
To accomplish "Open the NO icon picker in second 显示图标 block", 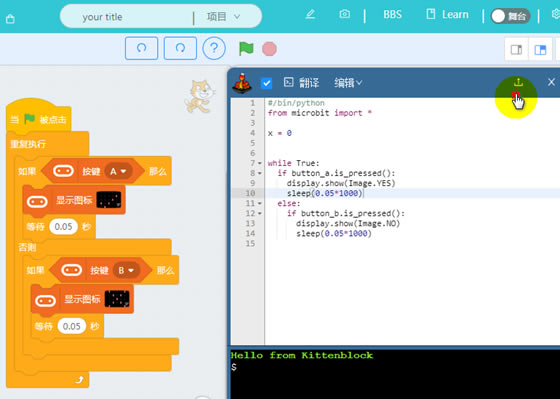I will [117, 299].
